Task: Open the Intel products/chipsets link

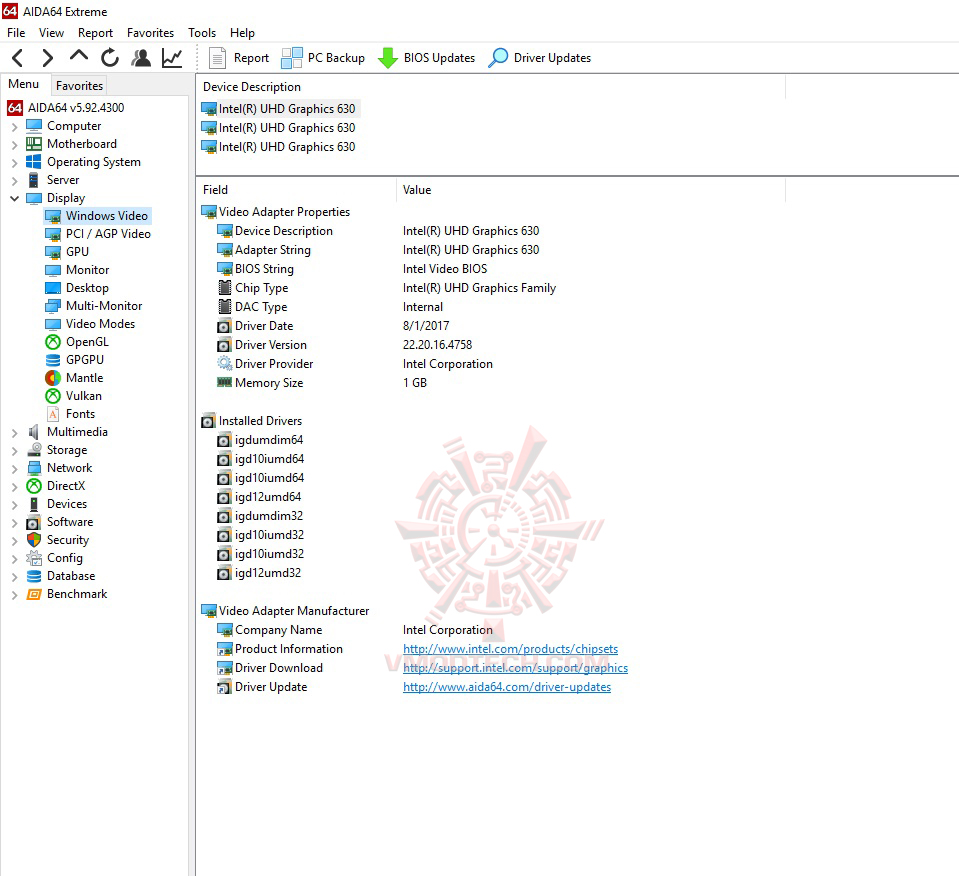Action: [x=511, y=649]
